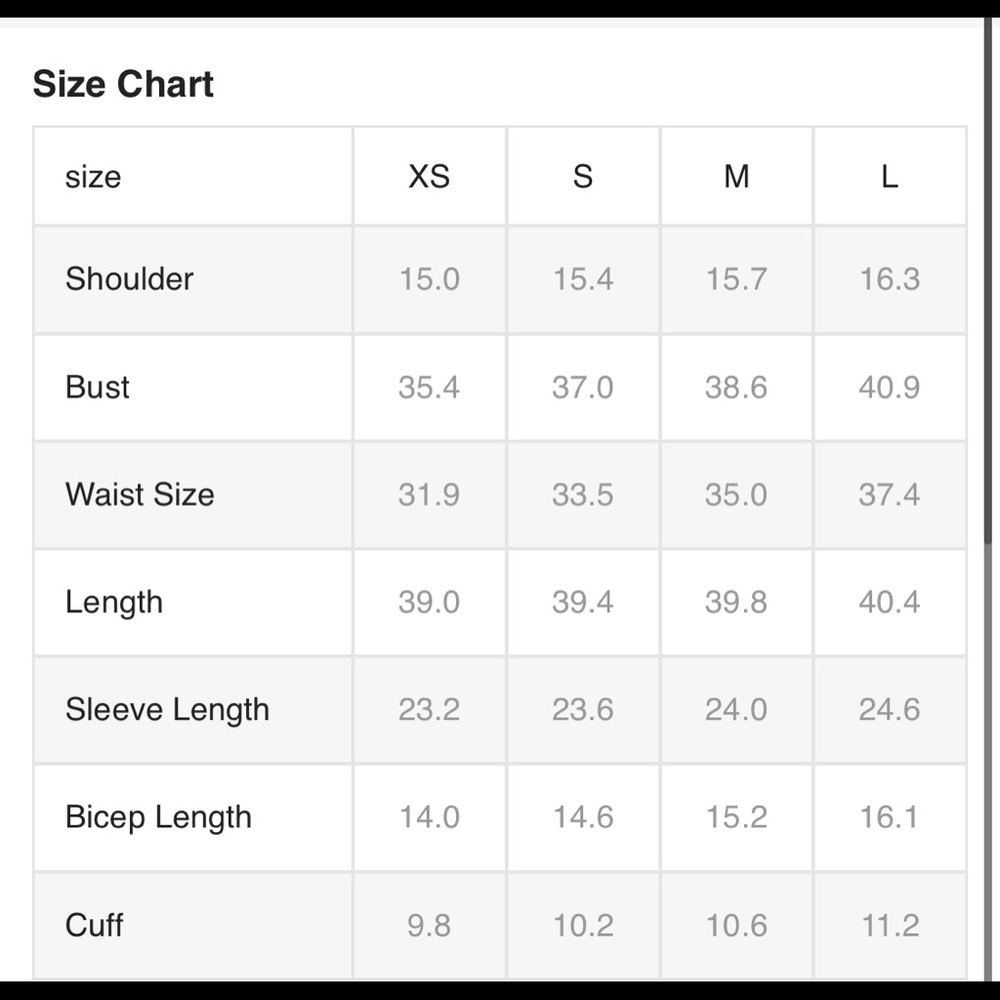Click the Bicep Length row label
1000x1000 pixels.
click(158, 817)
